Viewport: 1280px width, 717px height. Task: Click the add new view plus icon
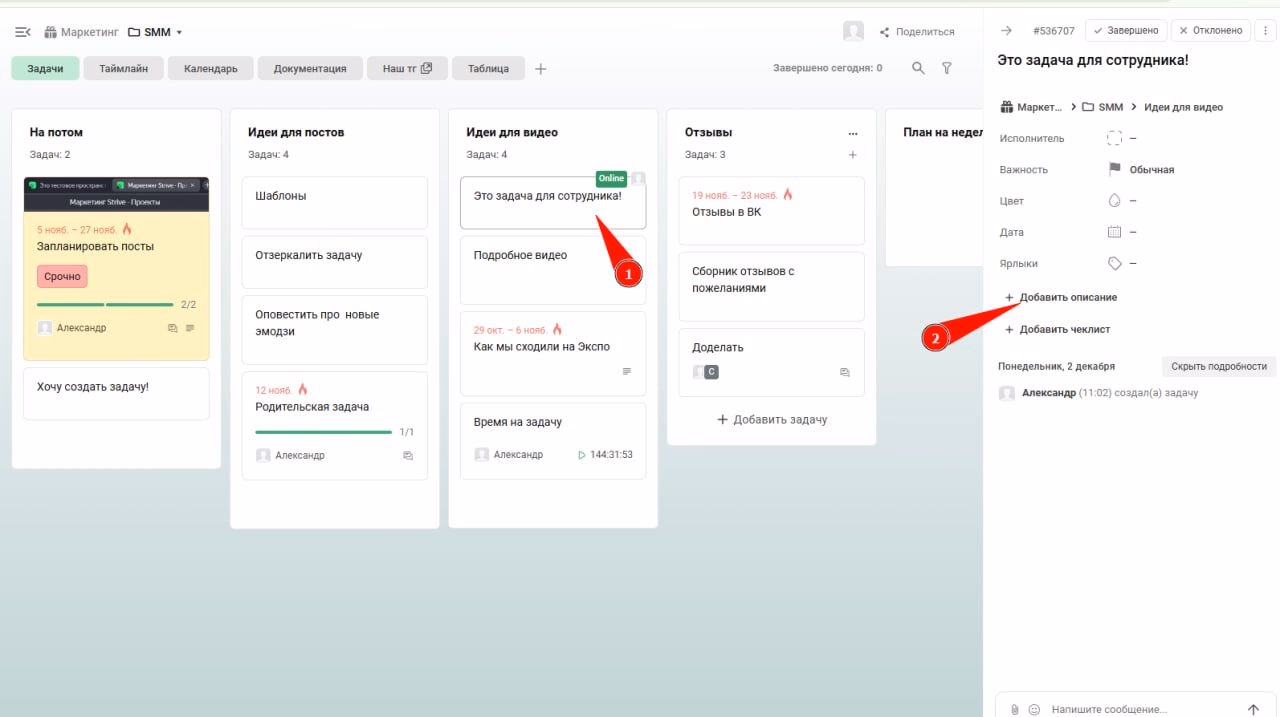[541, 69]
